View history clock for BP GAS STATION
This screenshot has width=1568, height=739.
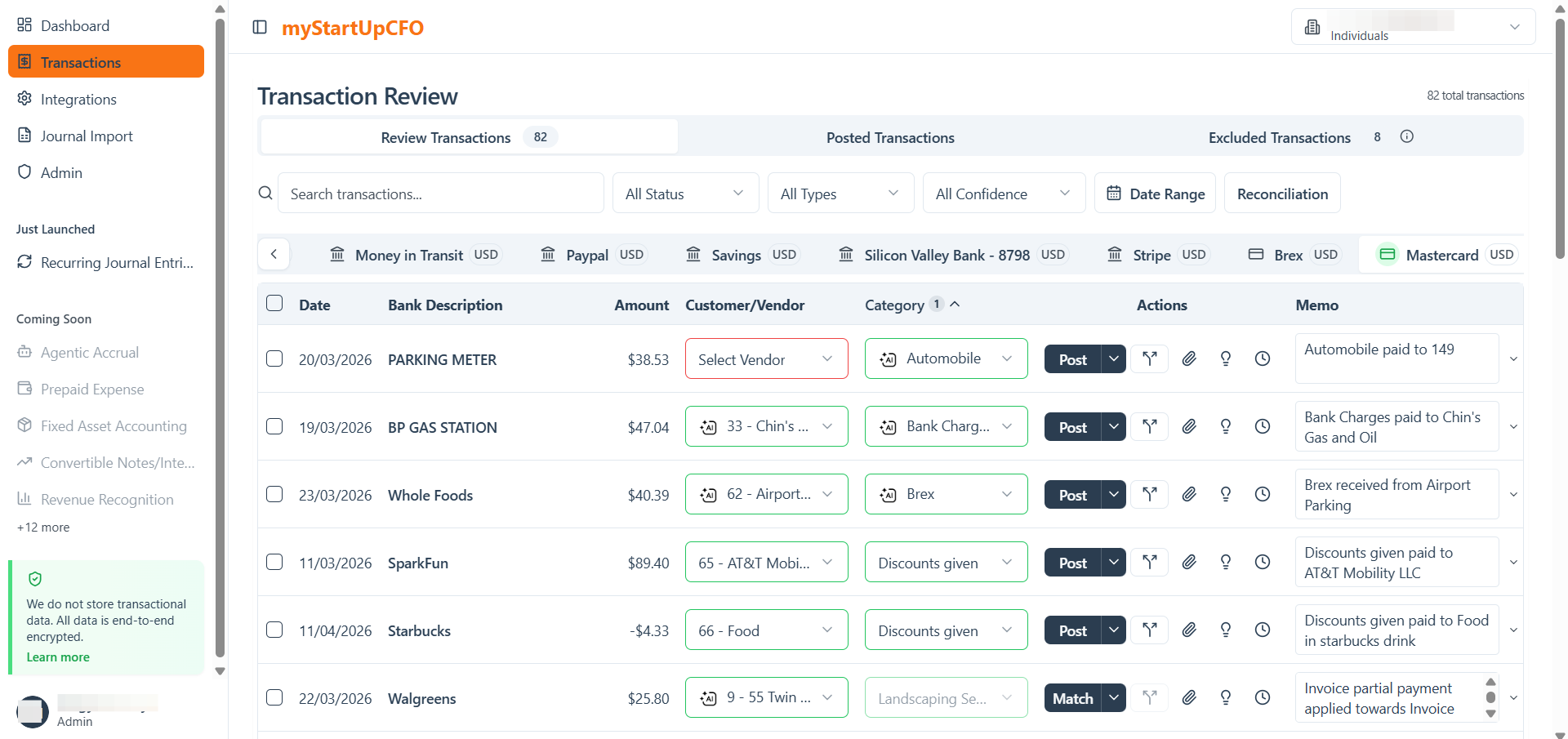click(1262, 426)
